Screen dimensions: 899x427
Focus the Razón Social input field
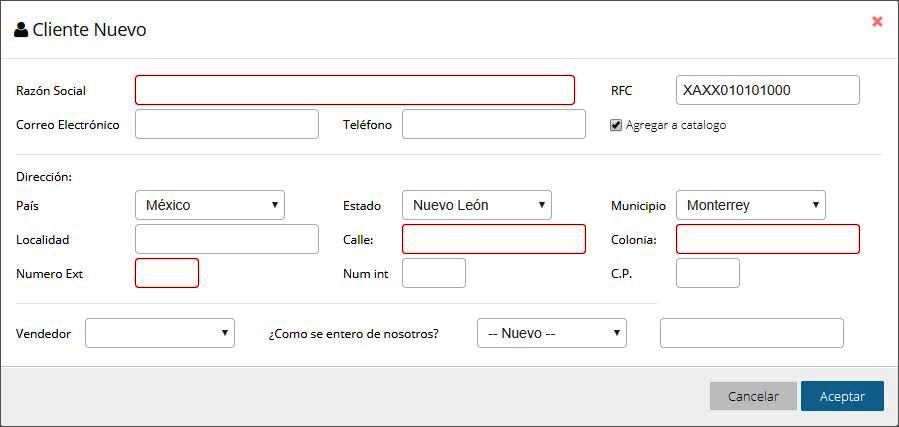click(355, 90)
